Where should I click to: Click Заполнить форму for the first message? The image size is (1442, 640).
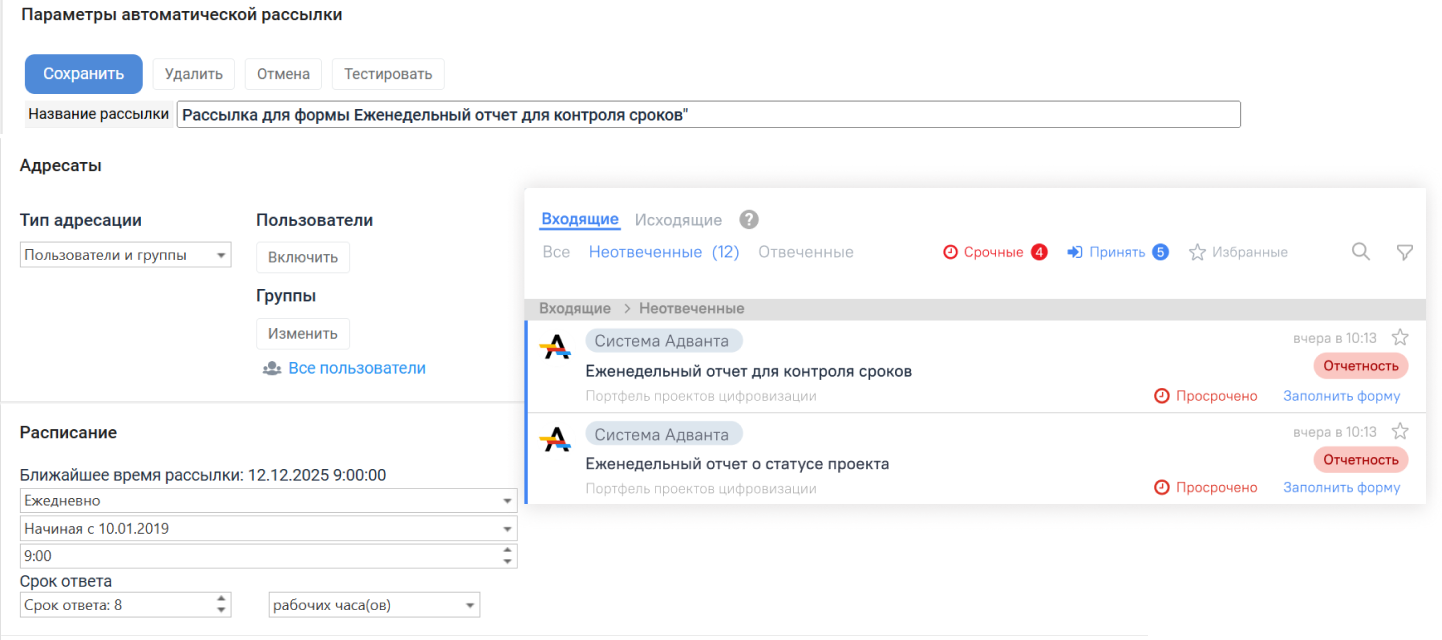pyautogui.click(x=1341, y=396)
